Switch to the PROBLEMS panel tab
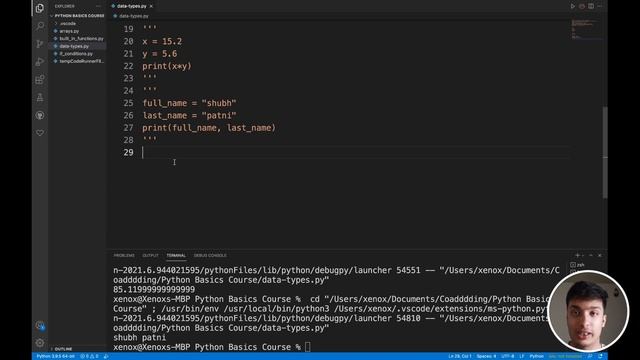The height and width of the screenshot is (360, 640). pos(124,256)
